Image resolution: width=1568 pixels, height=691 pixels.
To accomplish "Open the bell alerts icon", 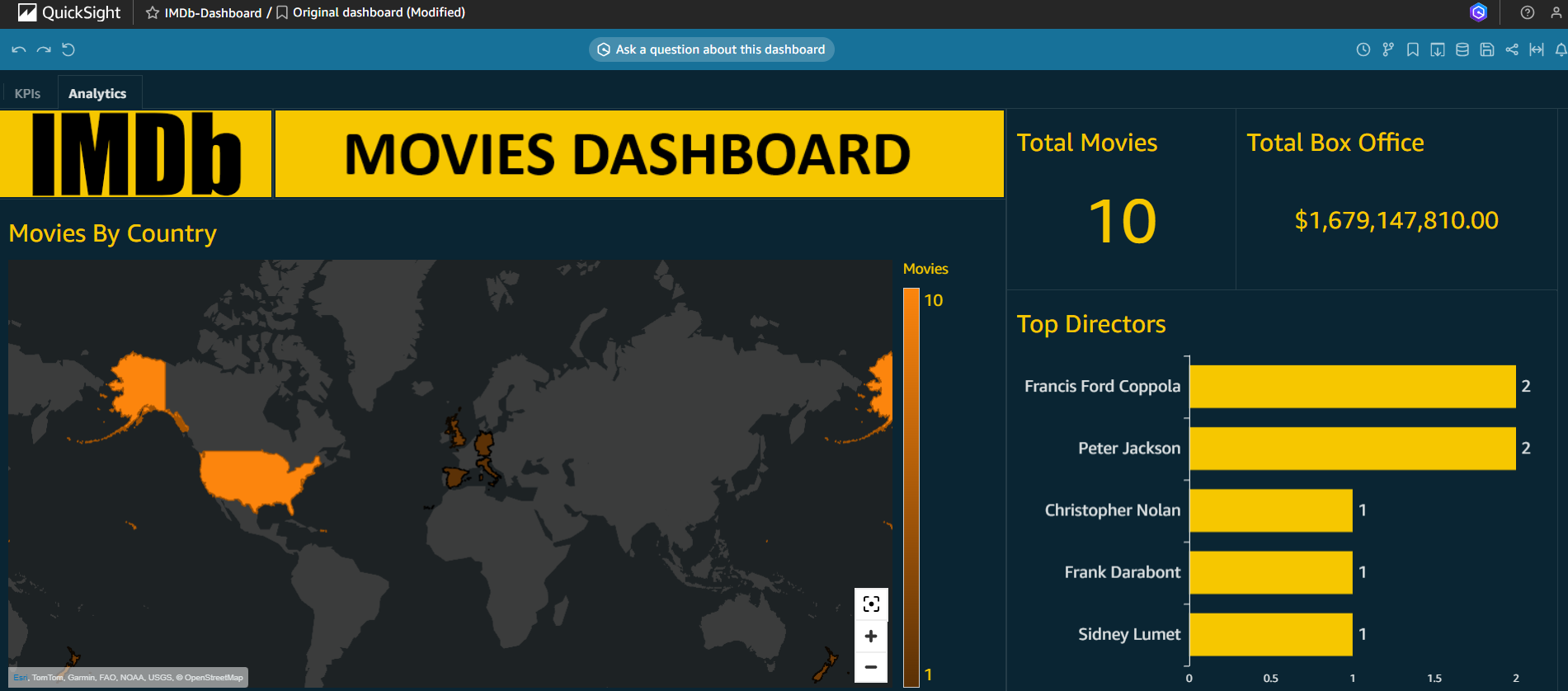I will 1561,49.
